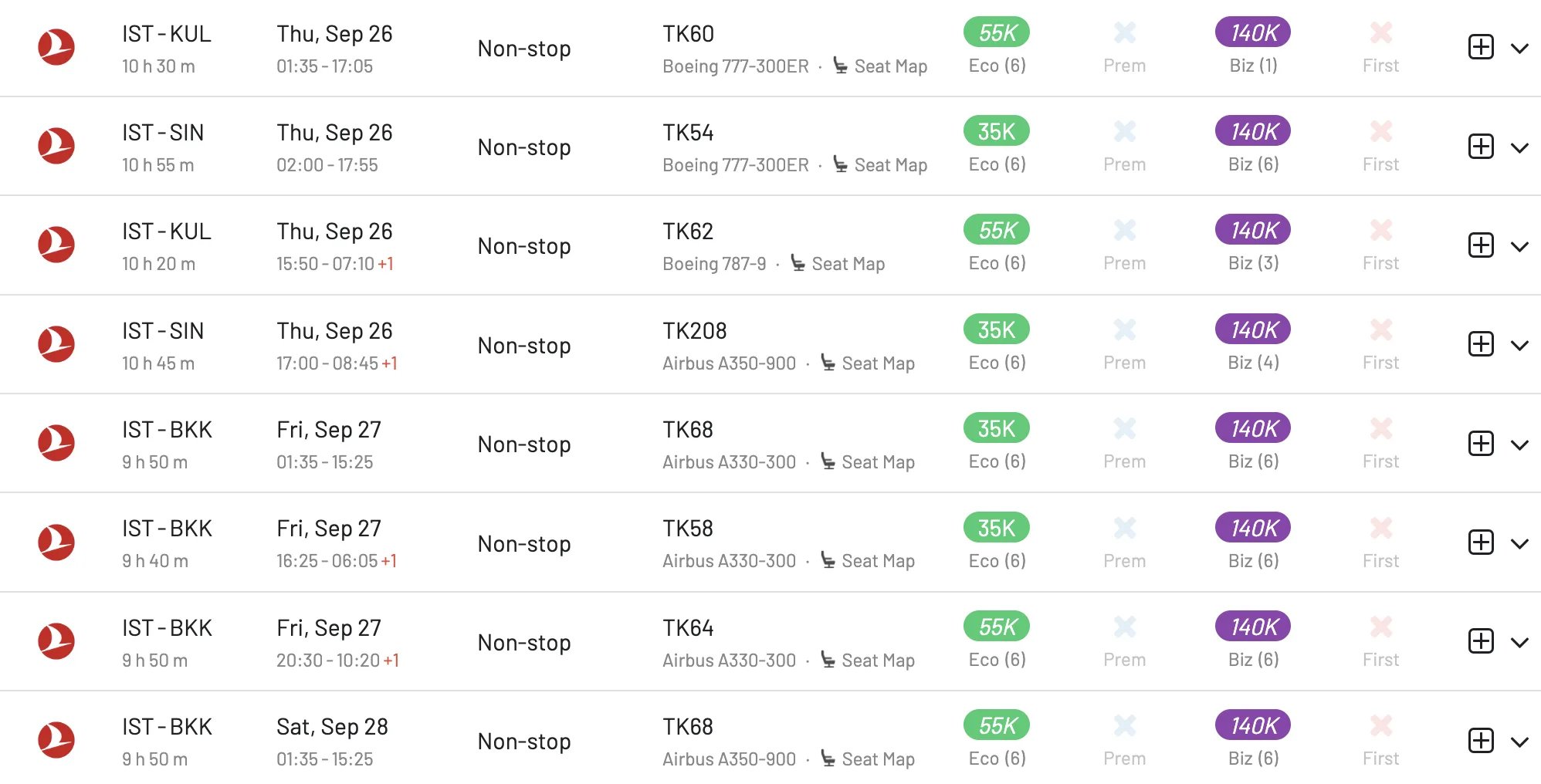View Seat Map for TK208 Airbus A350-900
The width and height of the screenshot is (1541, 784).
click(868, 363)
